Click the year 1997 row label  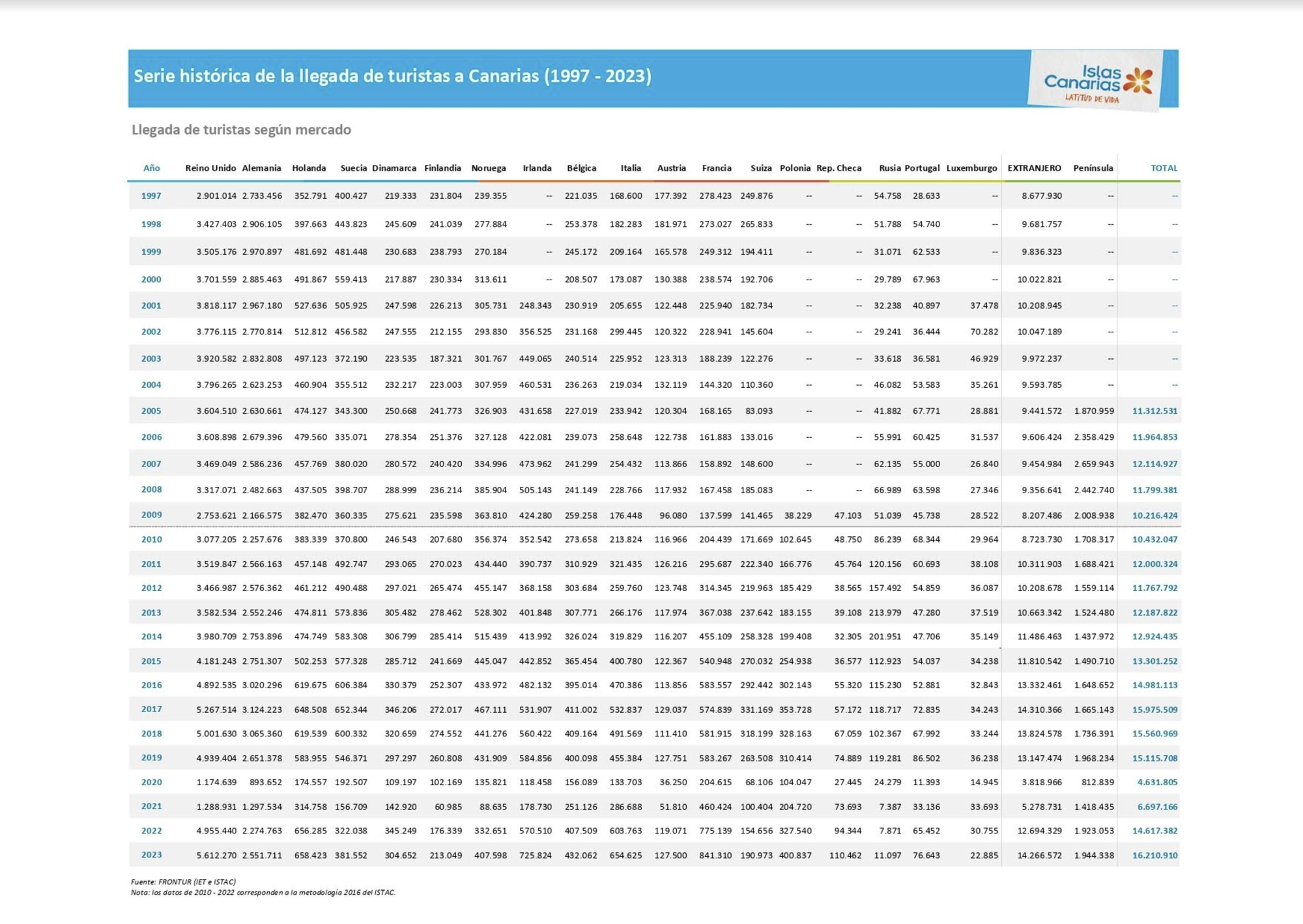click(151, 195)
